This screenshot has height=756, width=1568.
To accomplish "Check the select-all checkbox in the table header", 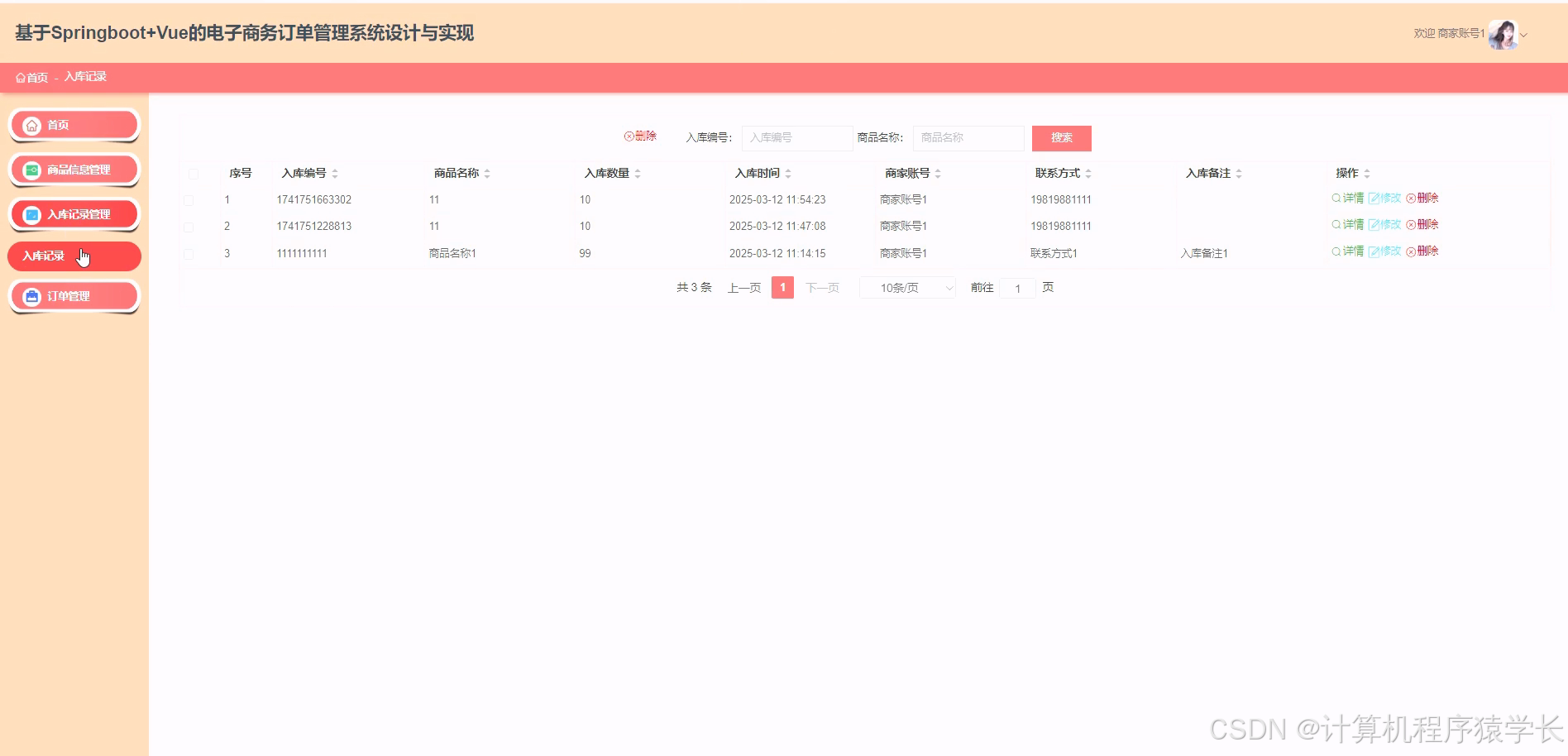I will (x=194, y=174).
